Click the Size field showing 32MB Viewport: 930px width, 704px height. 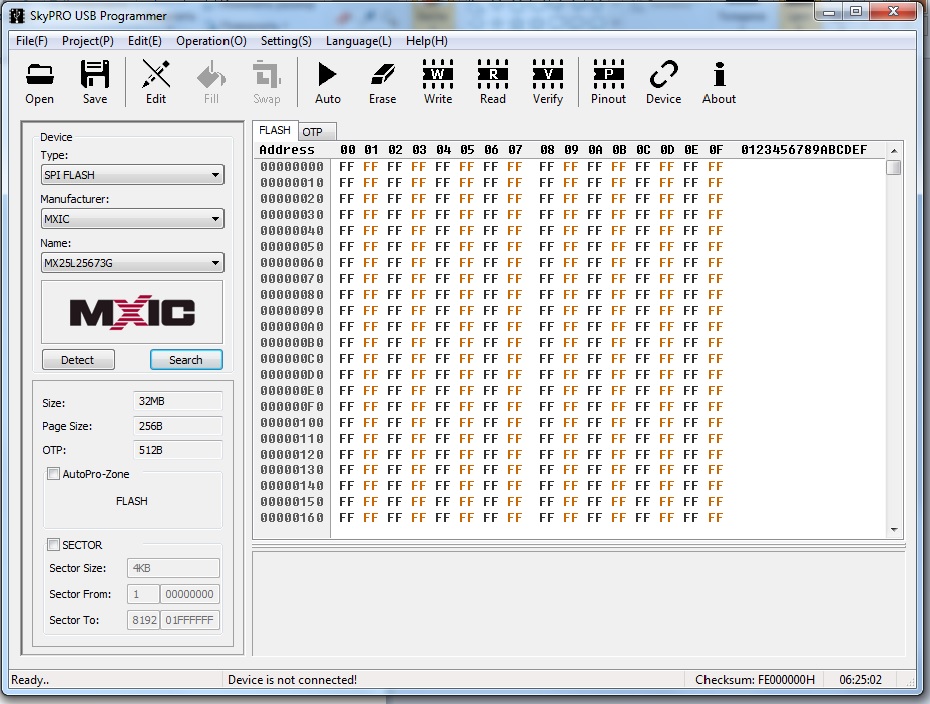click(x=178, y=402)
